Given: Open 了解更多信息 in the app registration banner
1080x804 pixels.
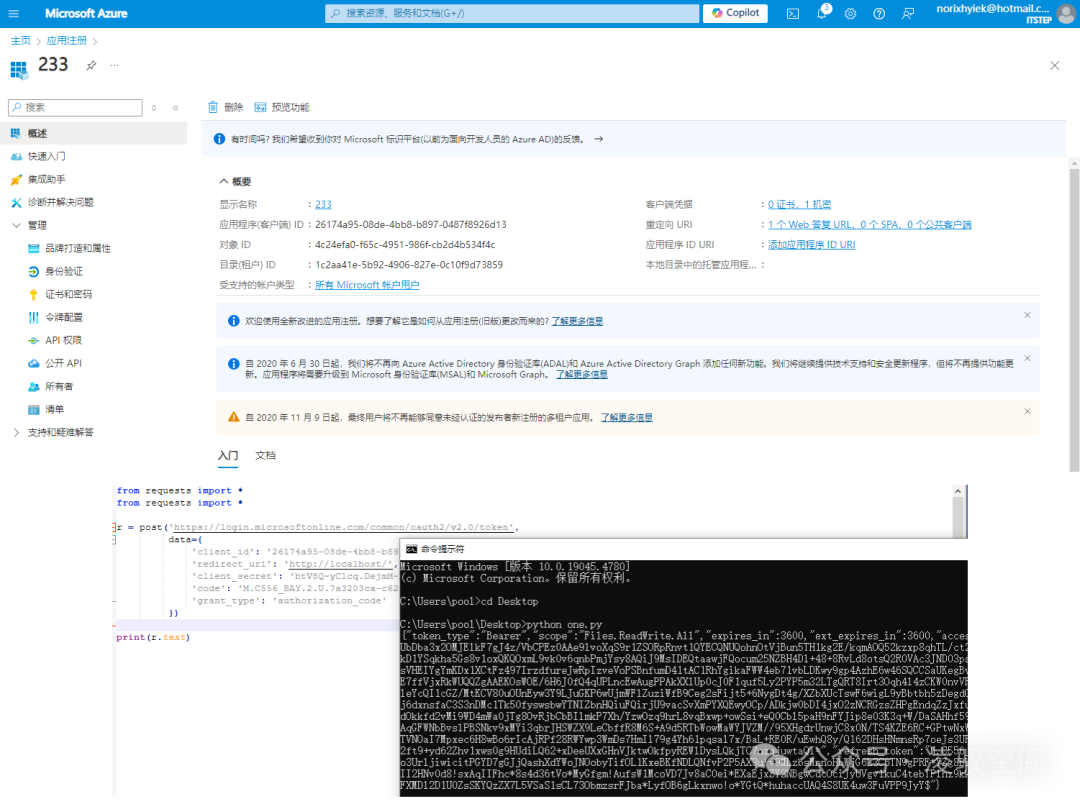Looking at the screenshot, I should tap(577, 321).
